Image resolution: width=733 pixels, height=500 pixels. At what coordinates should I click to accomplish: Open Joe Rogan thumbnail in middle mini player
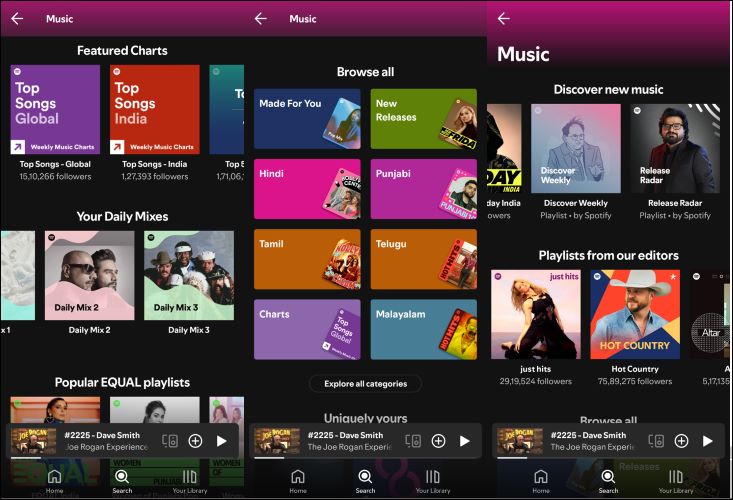[277, 441]
